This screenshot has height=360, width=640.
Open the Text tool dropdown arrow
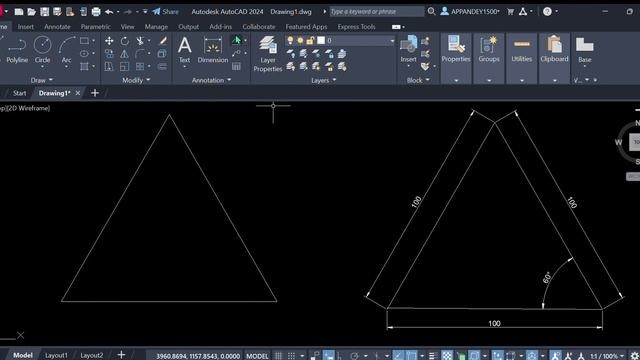tap(184, 67)
